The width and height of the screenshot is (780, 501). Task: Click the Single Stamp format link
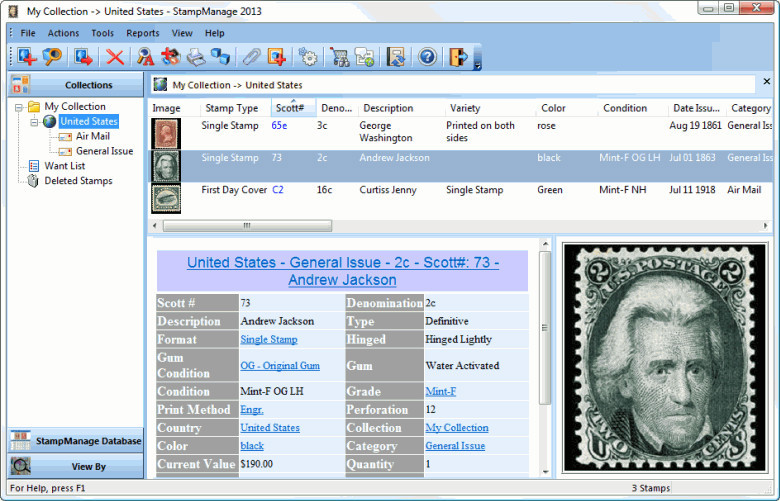coord(269,339)
